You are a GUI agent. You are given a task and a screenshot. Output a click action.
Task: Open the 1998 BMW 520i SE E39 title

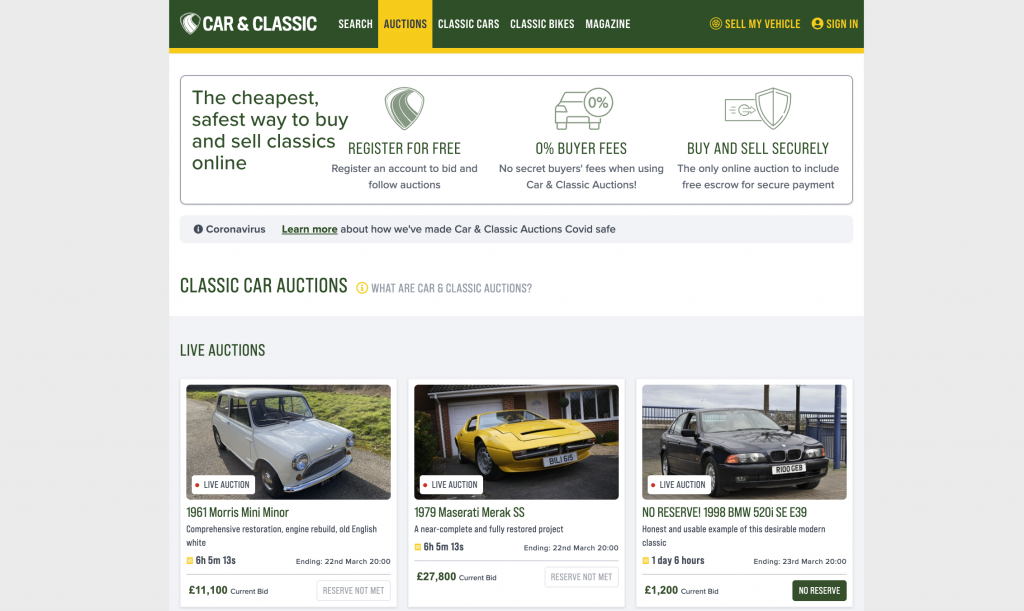coord(724,512)
